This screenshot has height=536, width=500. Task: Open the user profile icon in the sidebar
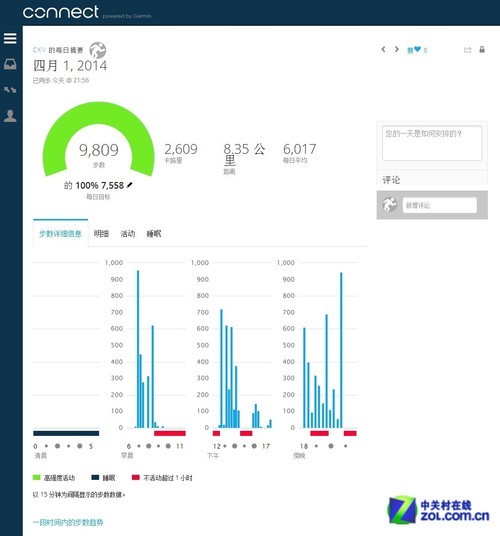pos(10,116)
